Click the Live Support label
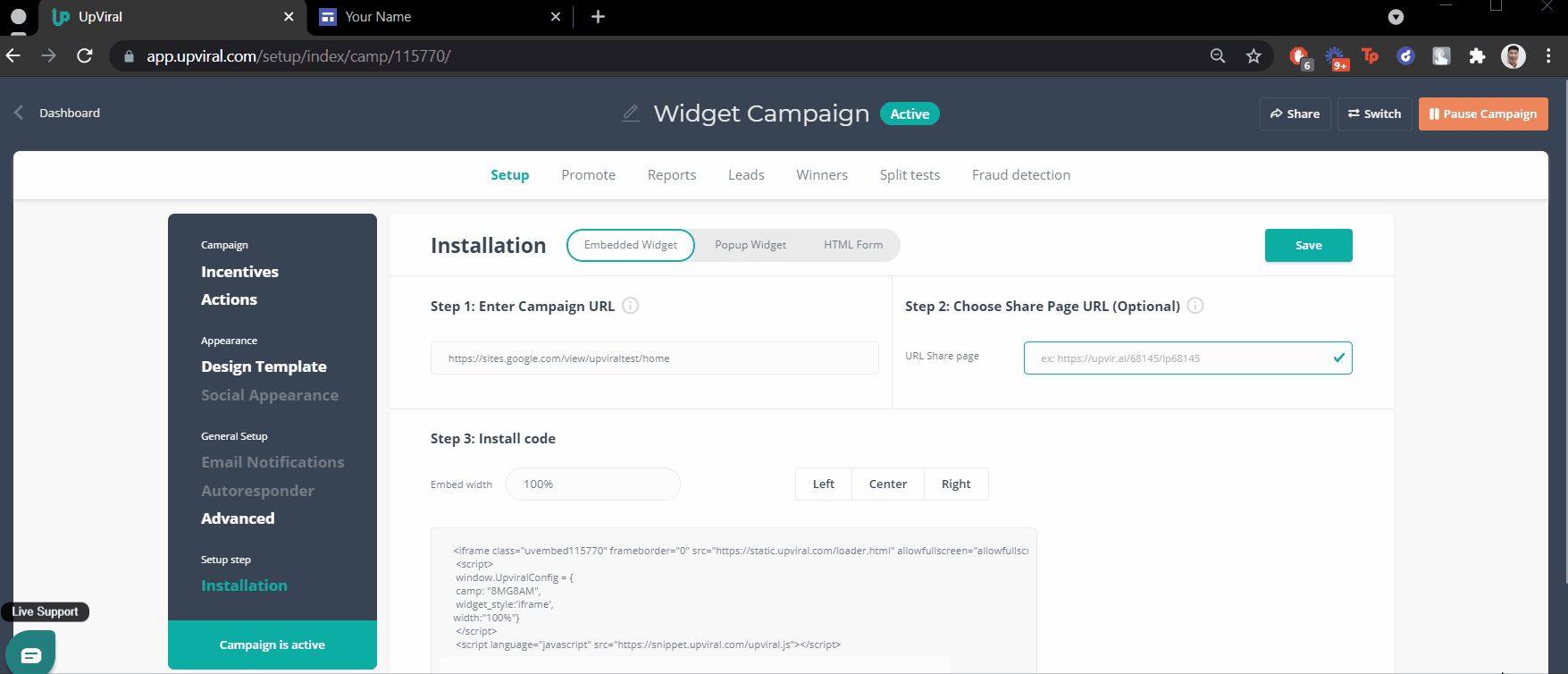The height and width of the screenshot is (674, 1568). (45, 611)
